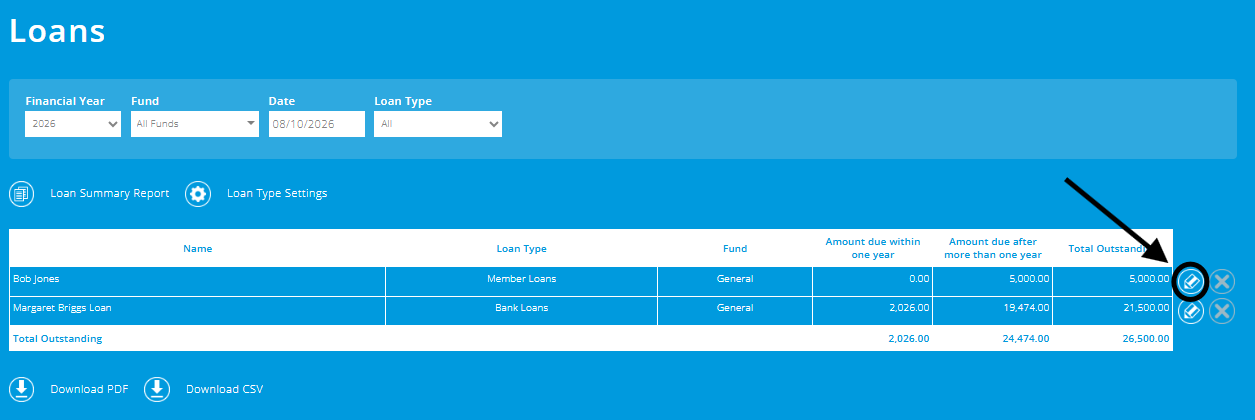Edit the Bob Jones loan
Screen dimensions: 1255x420
[1190, 282]
